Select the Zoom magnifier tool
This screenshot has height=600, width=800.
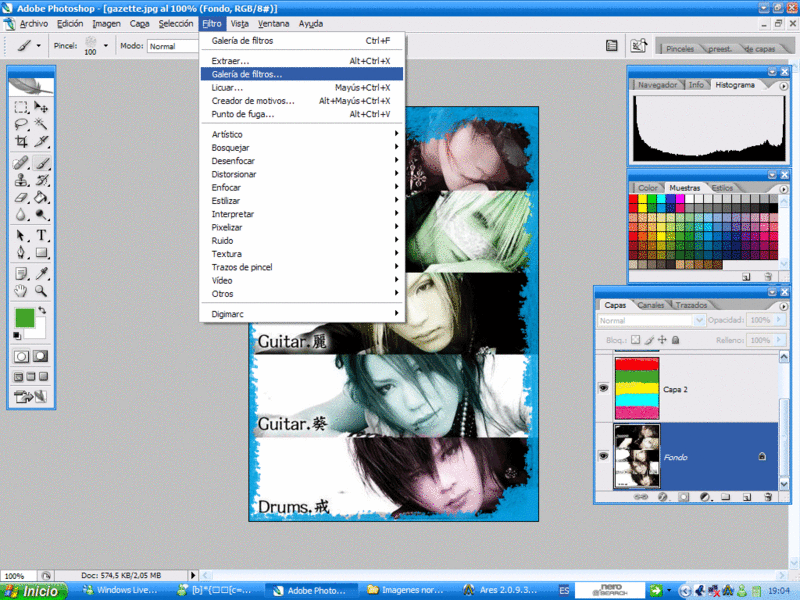(x=41, y=291)
